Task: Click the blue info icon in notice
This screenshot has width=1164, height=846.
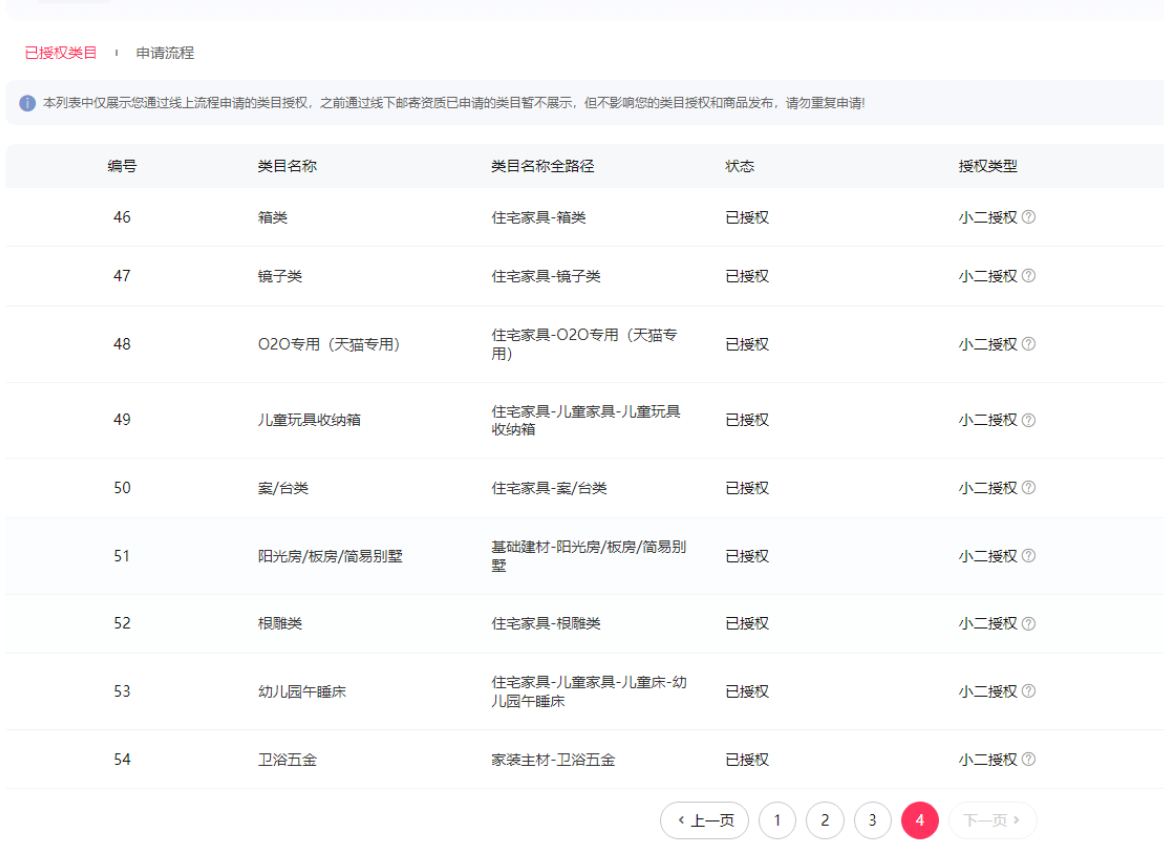Action: click(x=28, y=104)
